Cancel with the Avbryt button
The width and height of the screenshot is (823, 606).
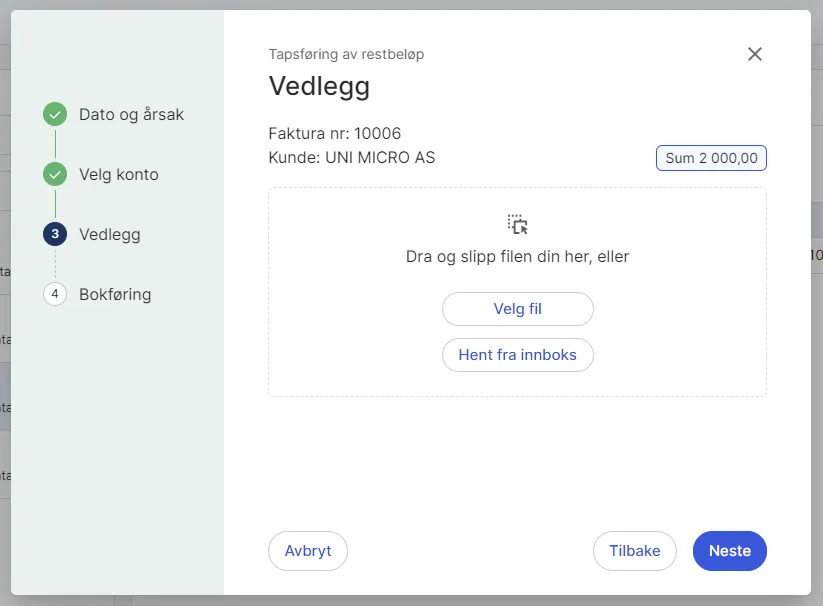pos(308,551)
